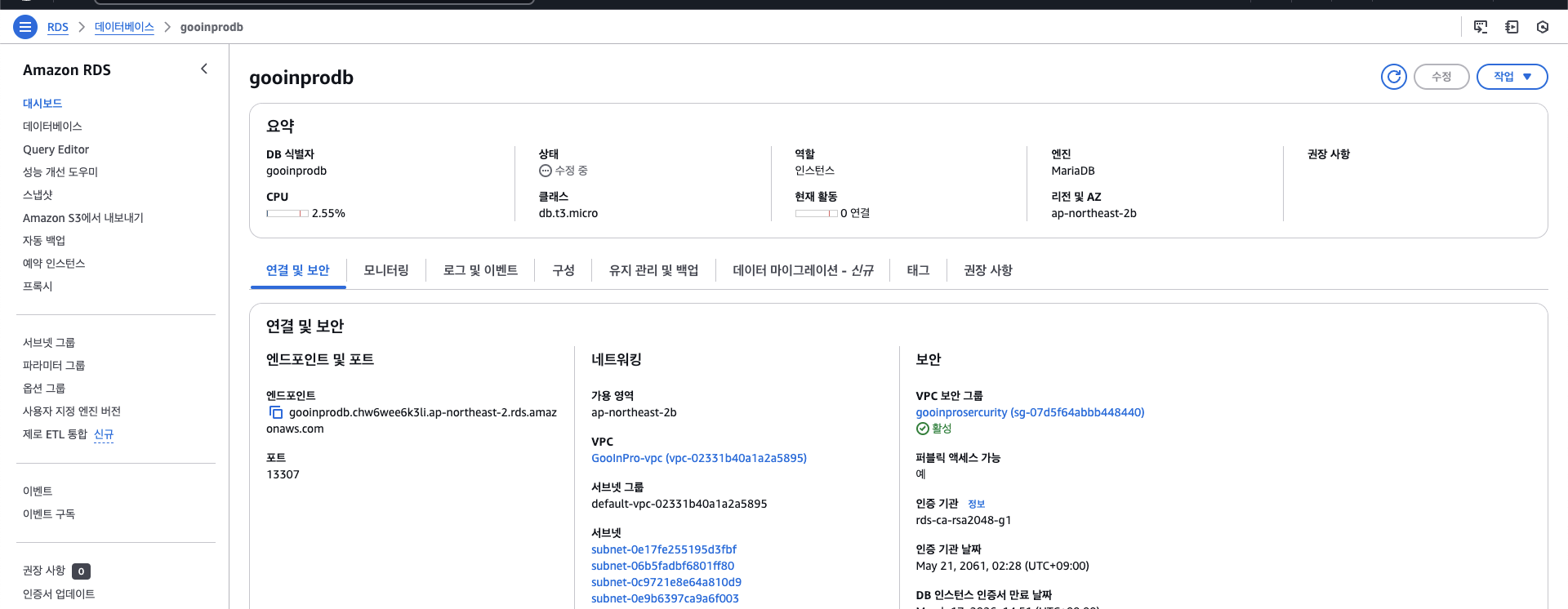This screenshot has width=1568, height=609.
Task: Open 대시보드 in the sidebar
Action: pyautogui.click(x=42, y=104)
